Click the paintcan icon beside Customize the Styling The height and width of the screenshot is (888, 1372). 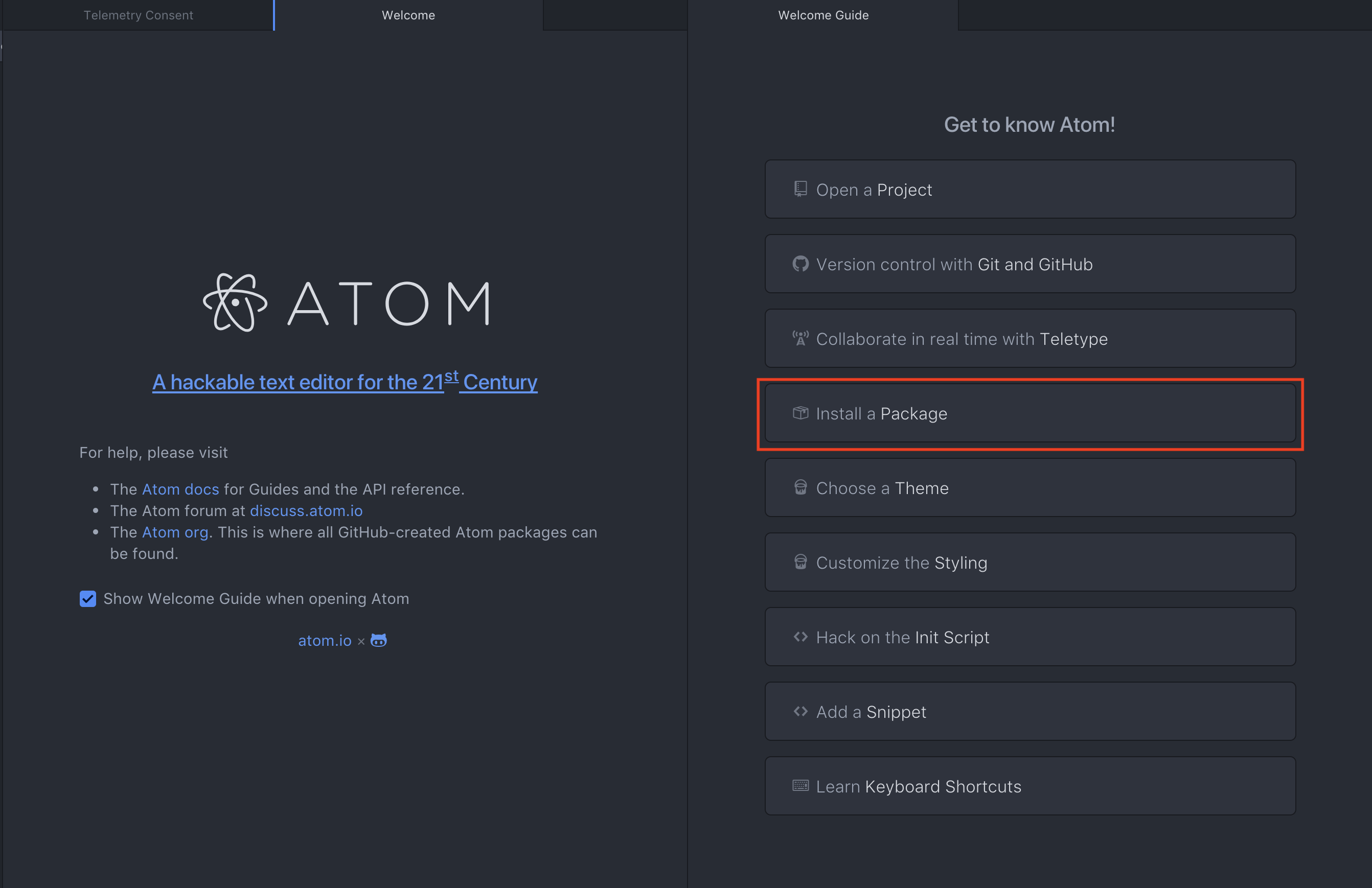click(800, 562)
